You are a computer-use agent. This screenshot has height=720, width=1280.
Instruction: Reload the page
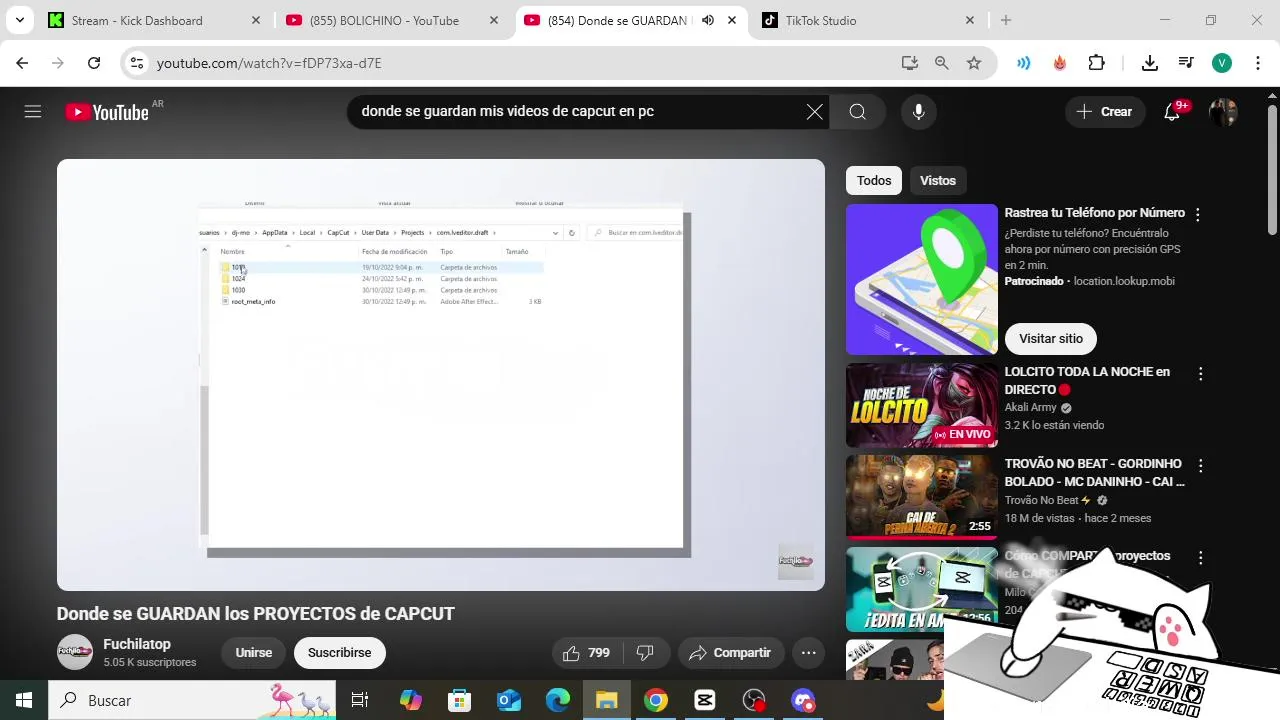point(94,63)
